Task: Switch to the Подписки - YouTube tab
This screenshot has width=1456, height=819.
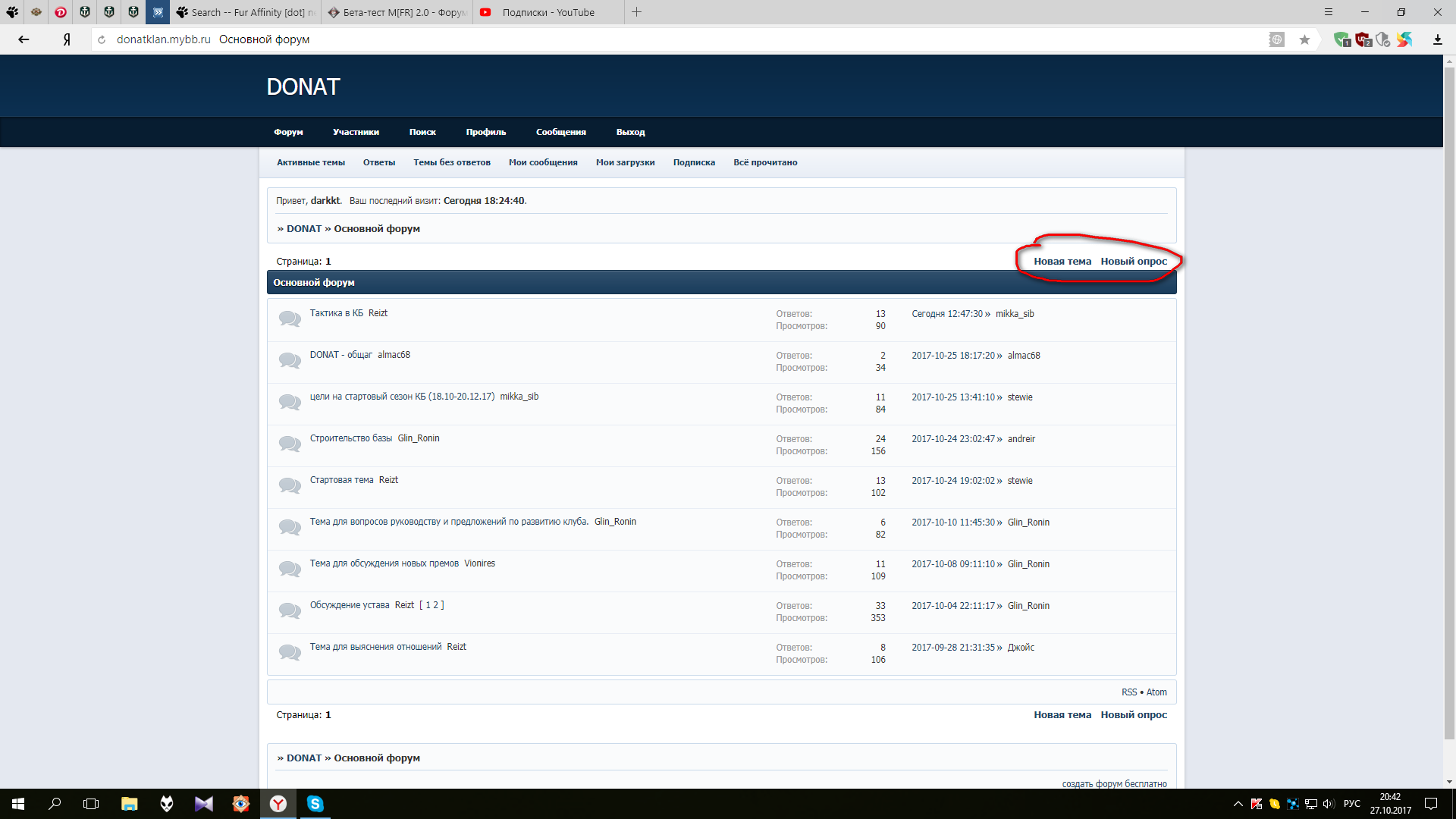Action: coord(548,12)
